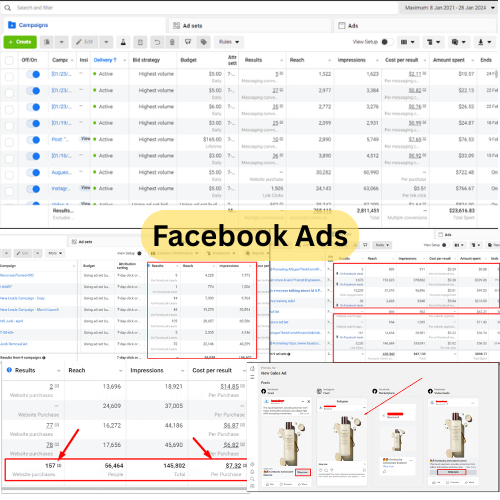Click the 77 website purchases result link
The width and height of the screenshot is (500, 500).
[x=50, y=426]
